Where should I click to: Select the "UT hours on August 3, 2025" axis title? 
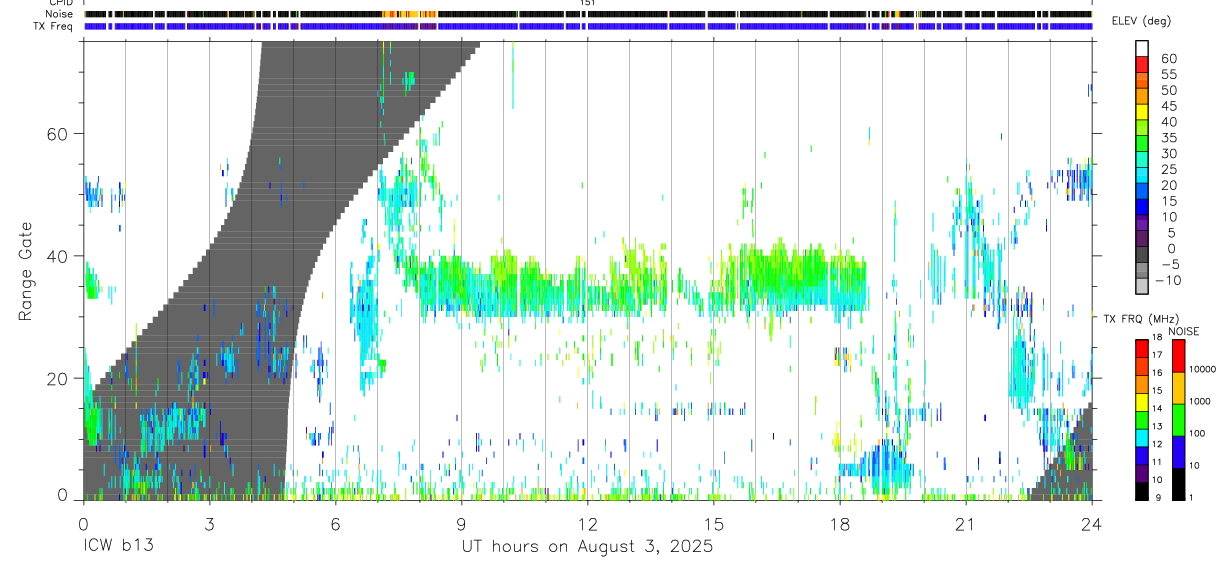click(x=587, y=547)
